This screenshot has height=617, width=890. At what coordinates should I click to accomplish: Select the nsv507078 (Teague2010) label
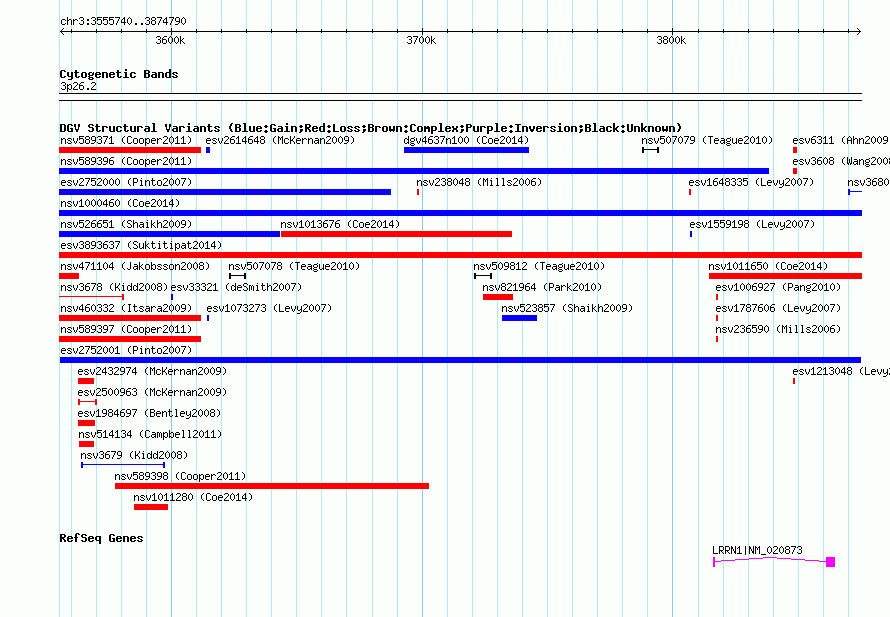pyautogui.click(x=294, y=266)
